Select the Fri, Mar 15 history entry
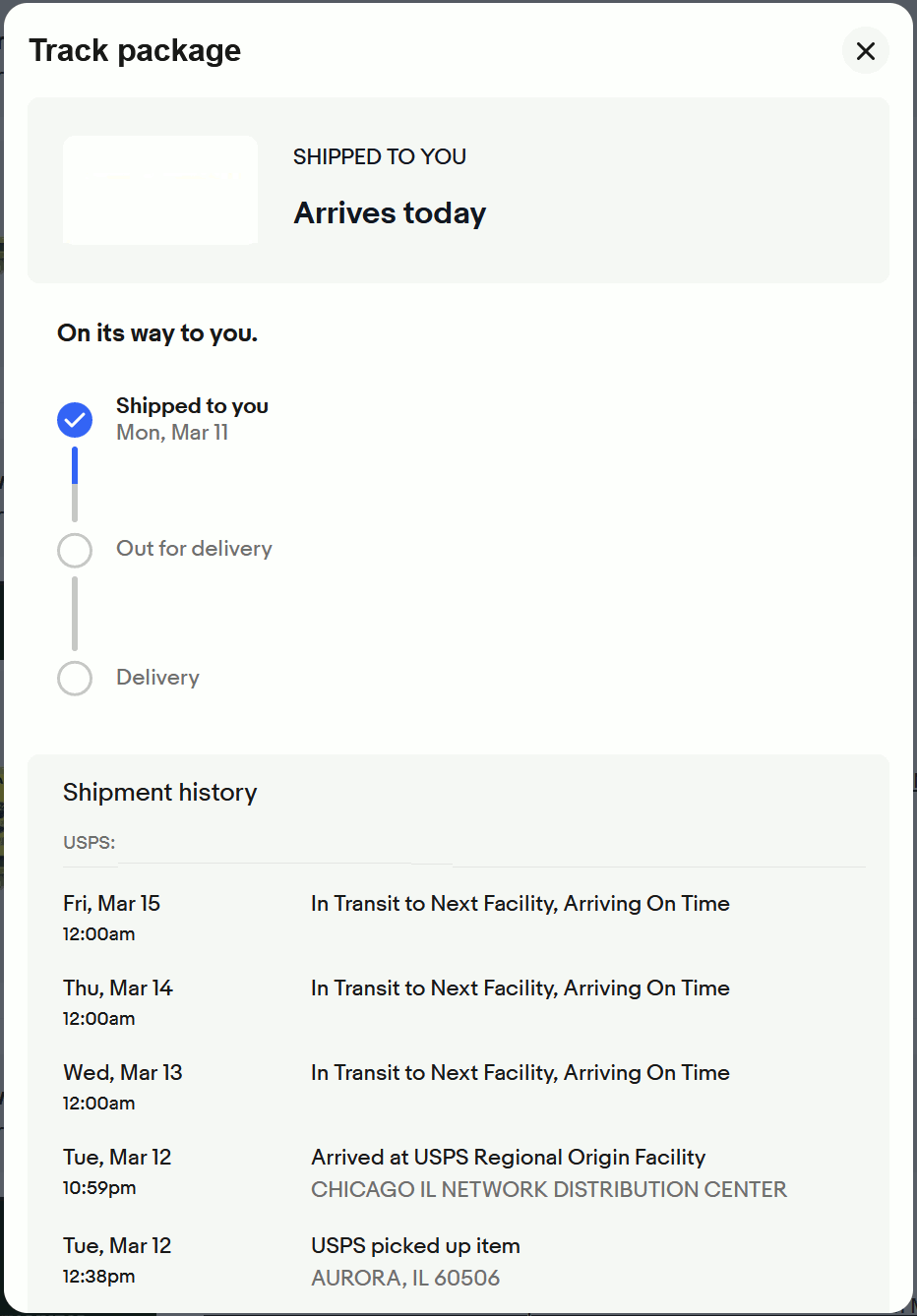917x1316 pixels. [111, 903]
